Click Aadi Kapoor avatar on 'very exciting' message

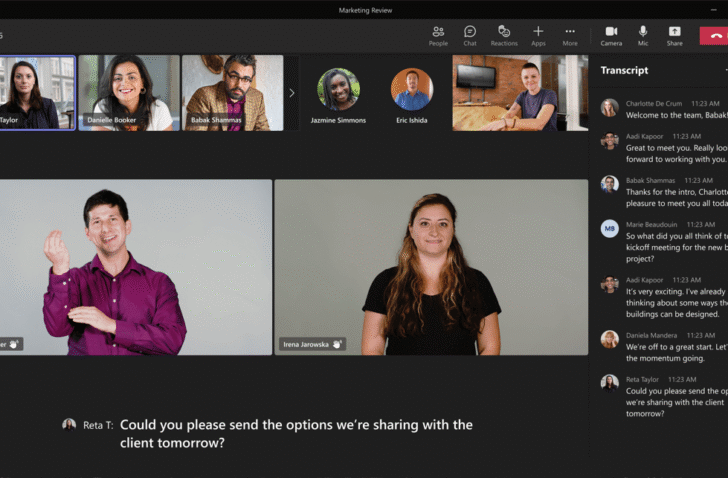(609, 284)
